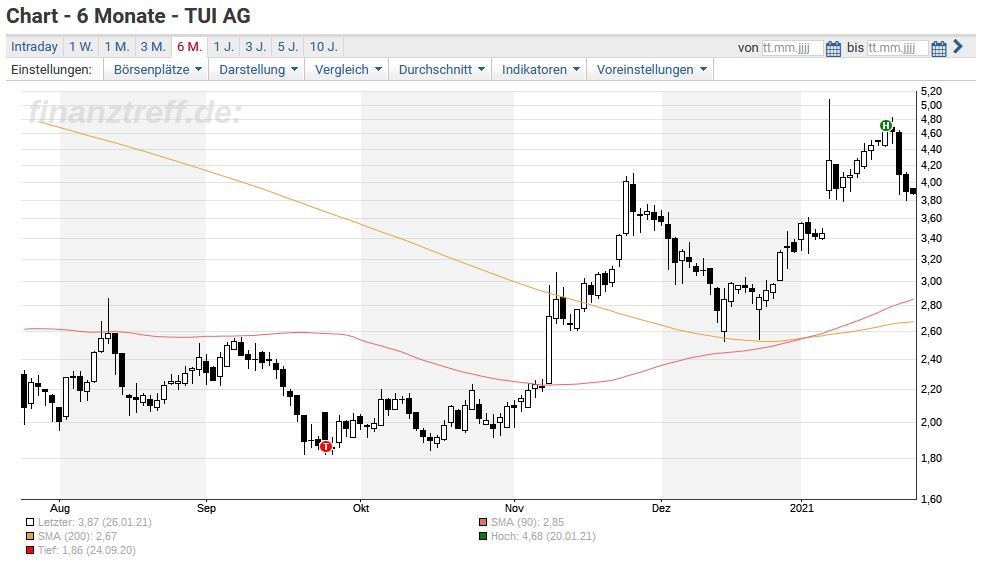Select the 3 M. time range tab
Image resolution: width=986 pixels, height=566 pixels.
click(153, 47)
